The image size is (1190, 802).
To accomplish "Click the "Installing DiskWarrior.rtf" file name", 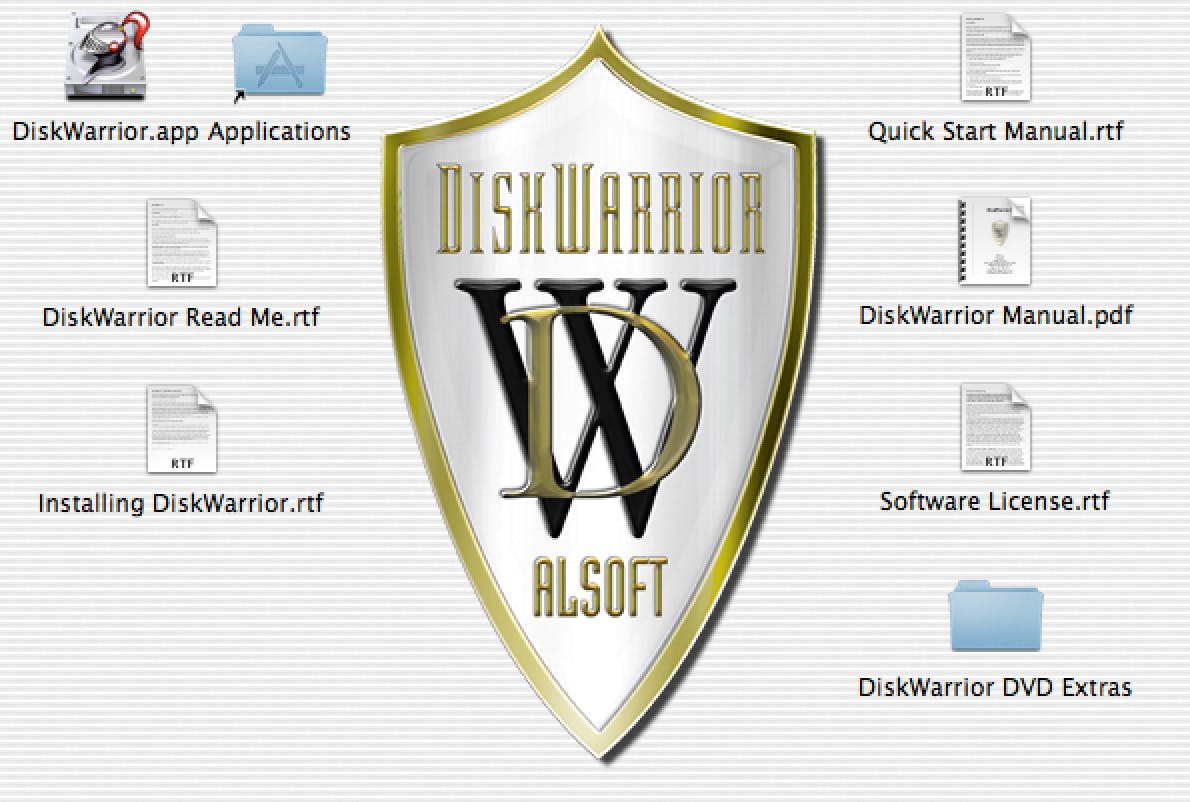I will point(181,503).
